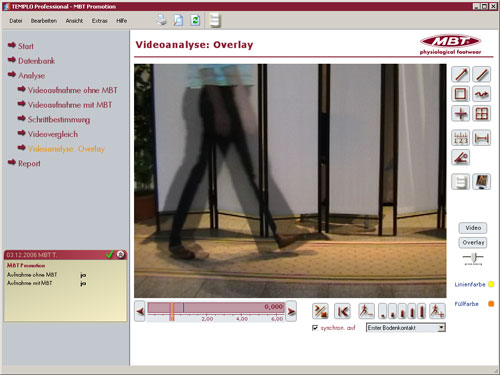The height and width of the screenshot is (375, 500).
Task: Click the runner plus button
Action: pyautogui.click(x=437, y=311)
